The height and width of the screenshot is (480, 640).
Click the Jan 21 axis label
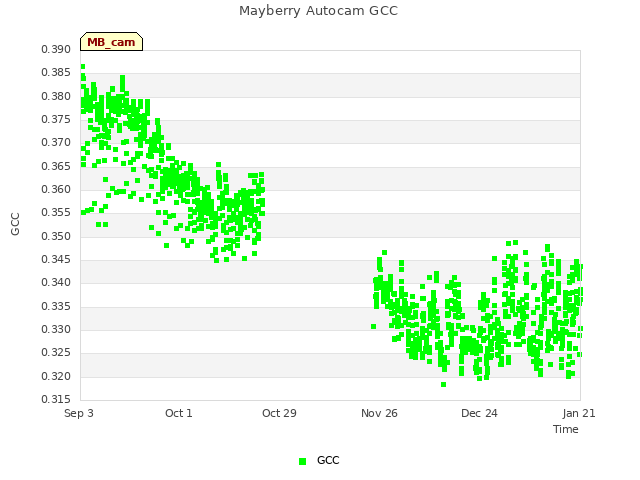[579, 413]
